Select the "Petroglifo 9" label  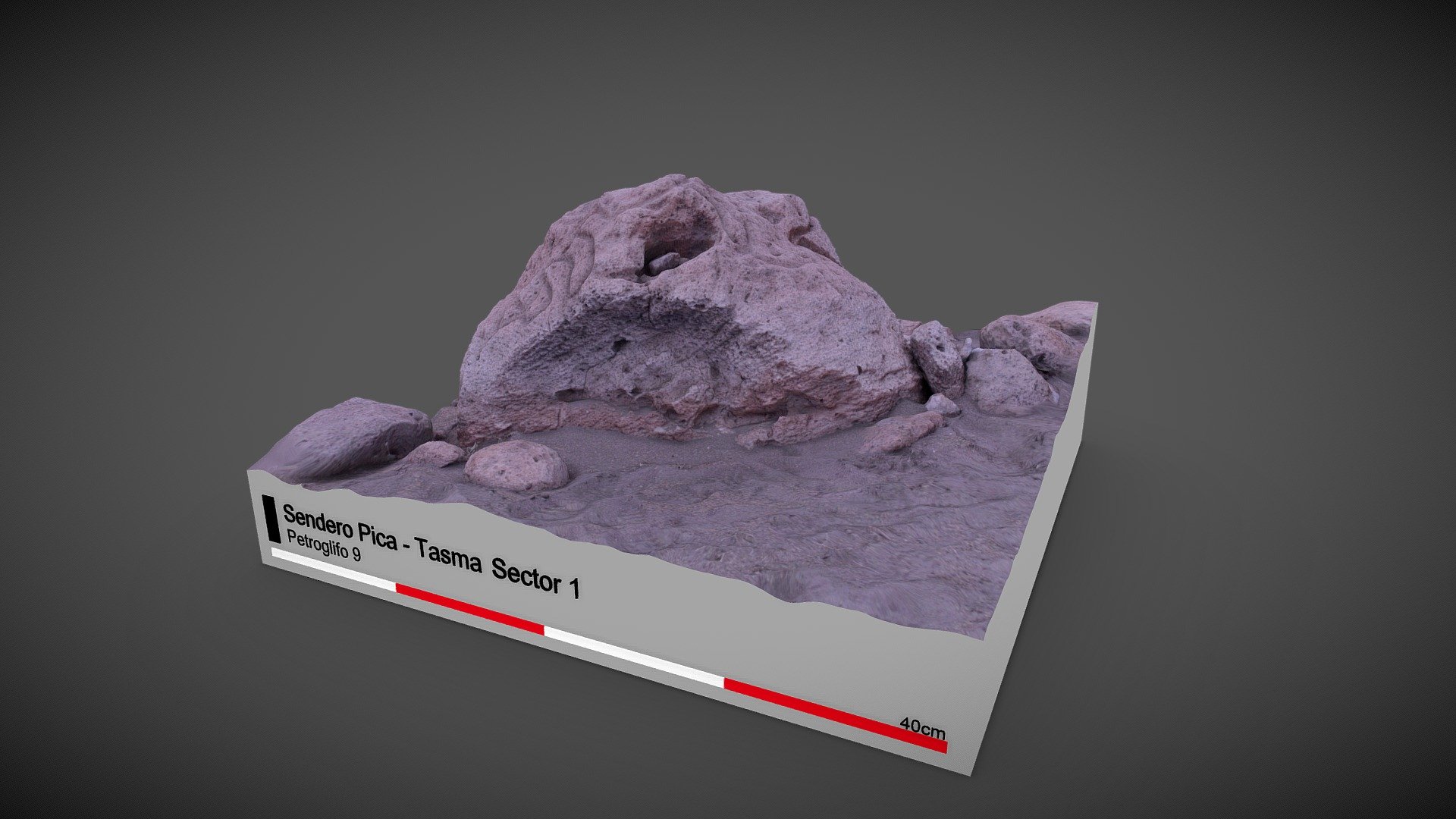coord(324,545)
